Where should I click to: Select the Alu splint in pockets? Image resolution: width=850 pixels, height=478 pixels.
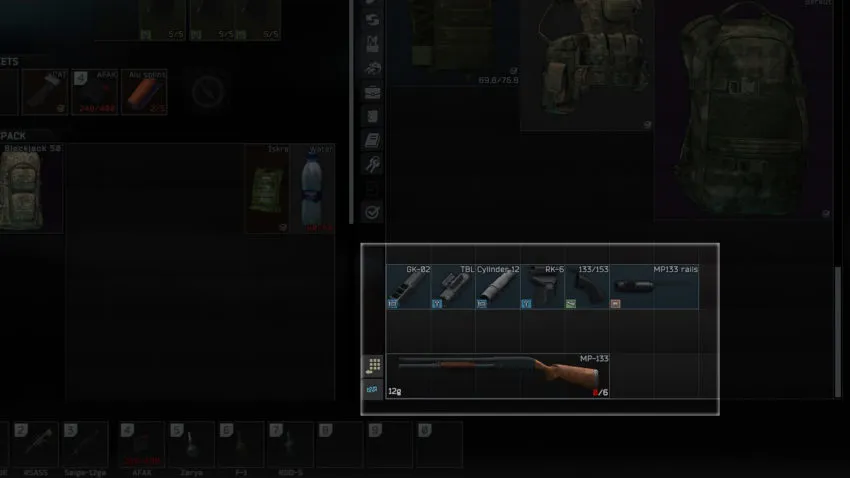coord(144,92)
